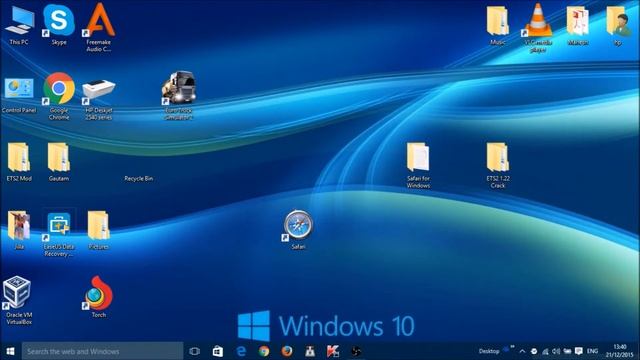Click the Search the web and Windows box
The width and height of the screenshot is (640, 360).
pos(102,351)
